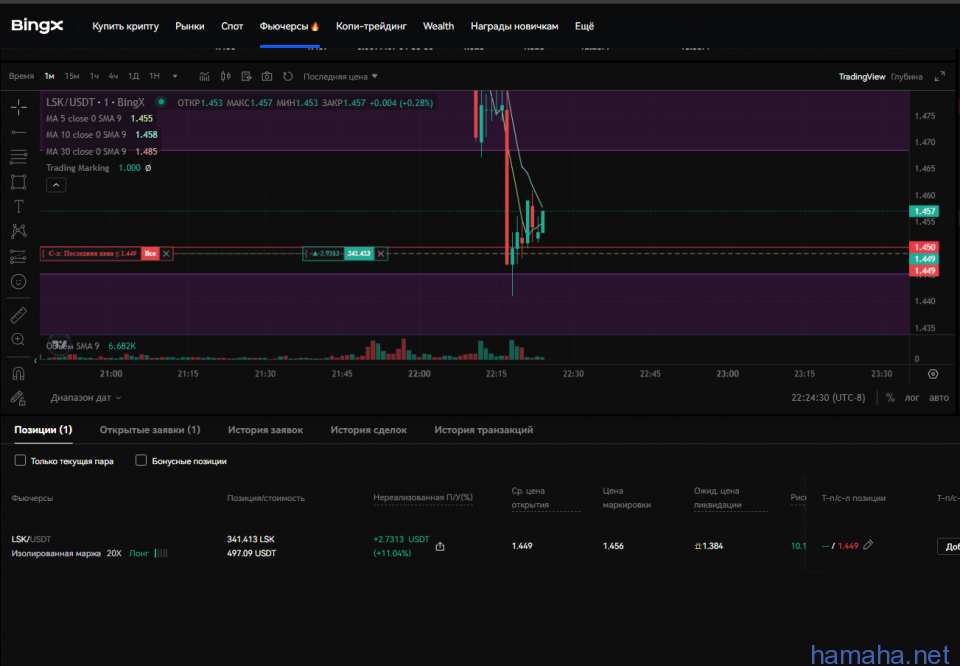The height and width of the screenshot is (666, 960).
Task: Switch chart view to Глубина
Action: [x=907, y=77]
